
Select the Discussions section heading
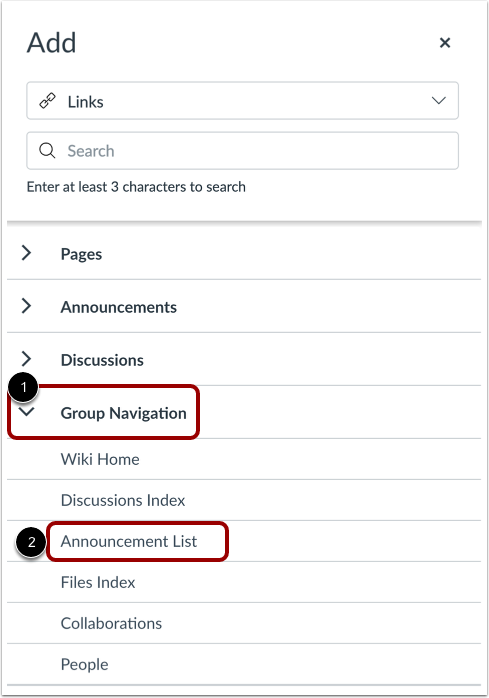(x=102, y=360)
